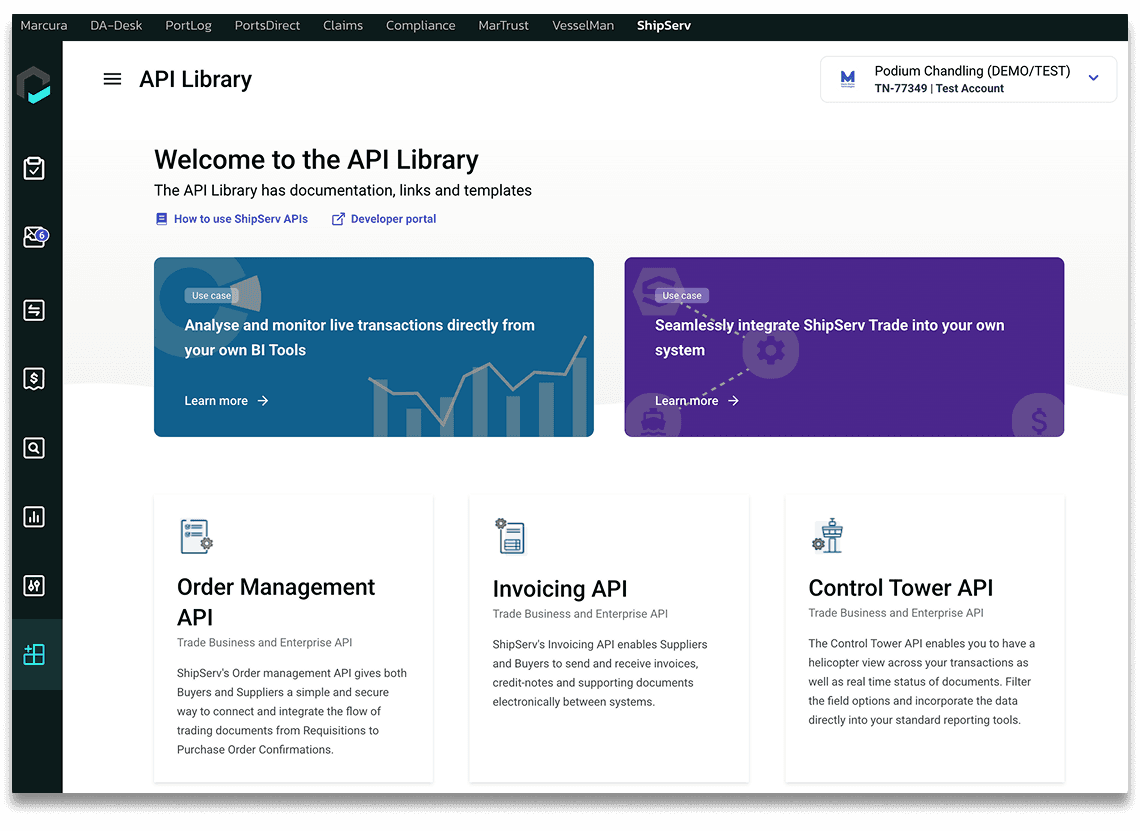Click the Control Tower API icon
The height and width of the screenshot is (831, 1140).
[828, 536]
